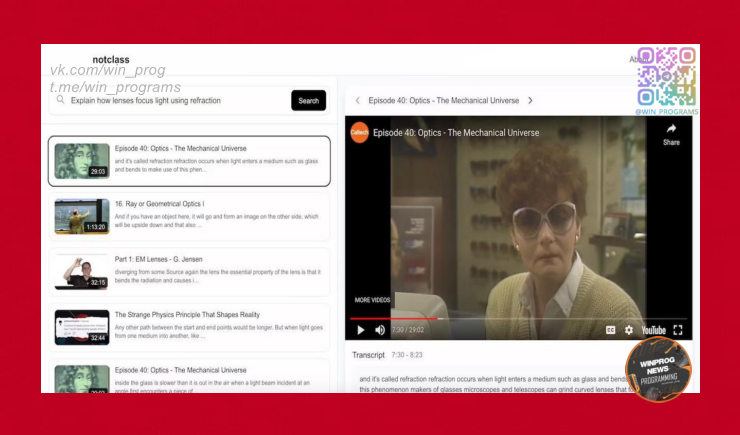The height and width of the screenshot is (435, 740).
Task: Play the Episode 40 video
Action: tap(361, 330)
